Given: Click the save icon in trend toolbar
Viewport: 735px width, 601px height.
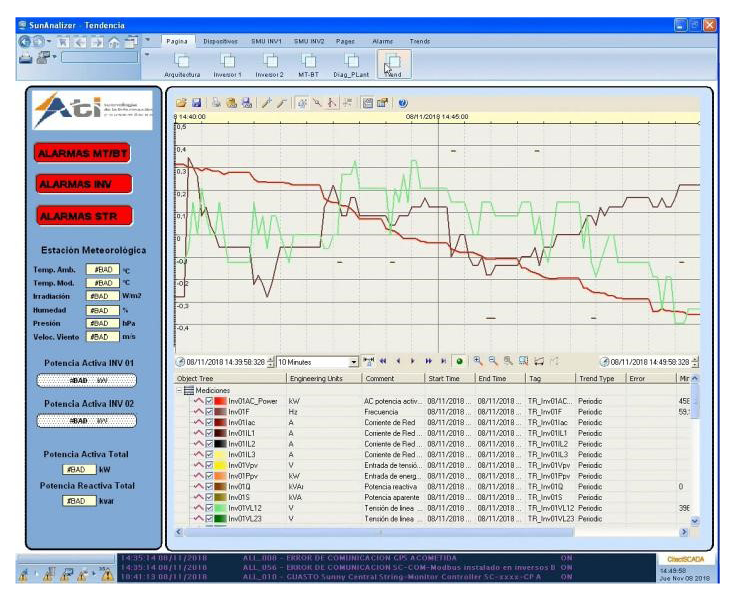Looking at the screenshot, I should [197, 103].
